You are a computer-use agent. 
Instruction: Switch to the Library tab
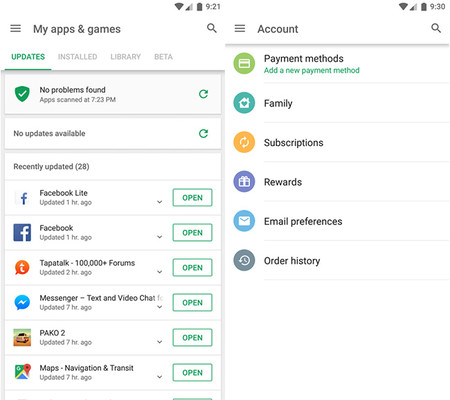[125, 57]
